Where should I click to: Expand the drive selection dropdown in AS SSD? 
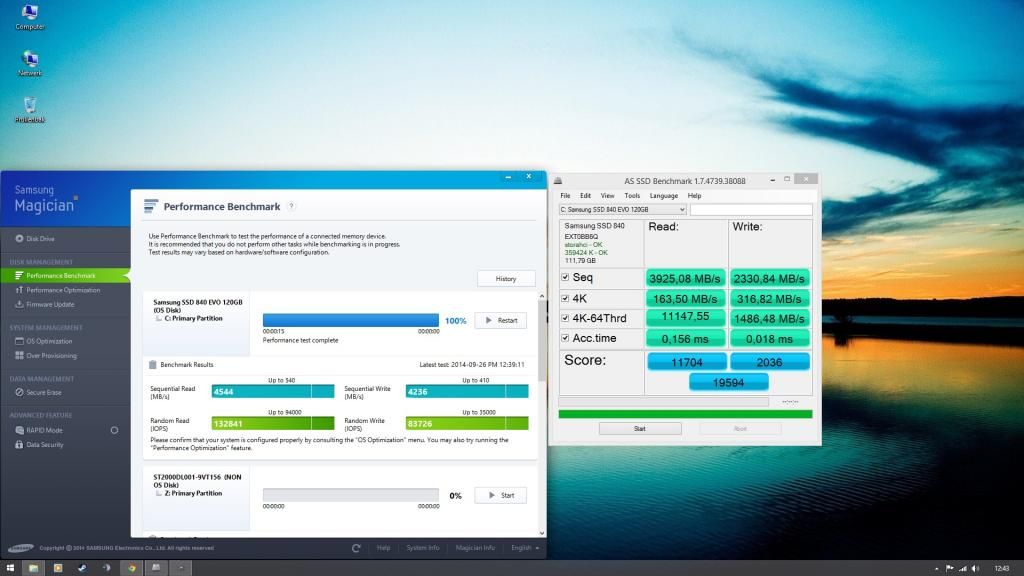pyautogui.click(x=682, y=210)
